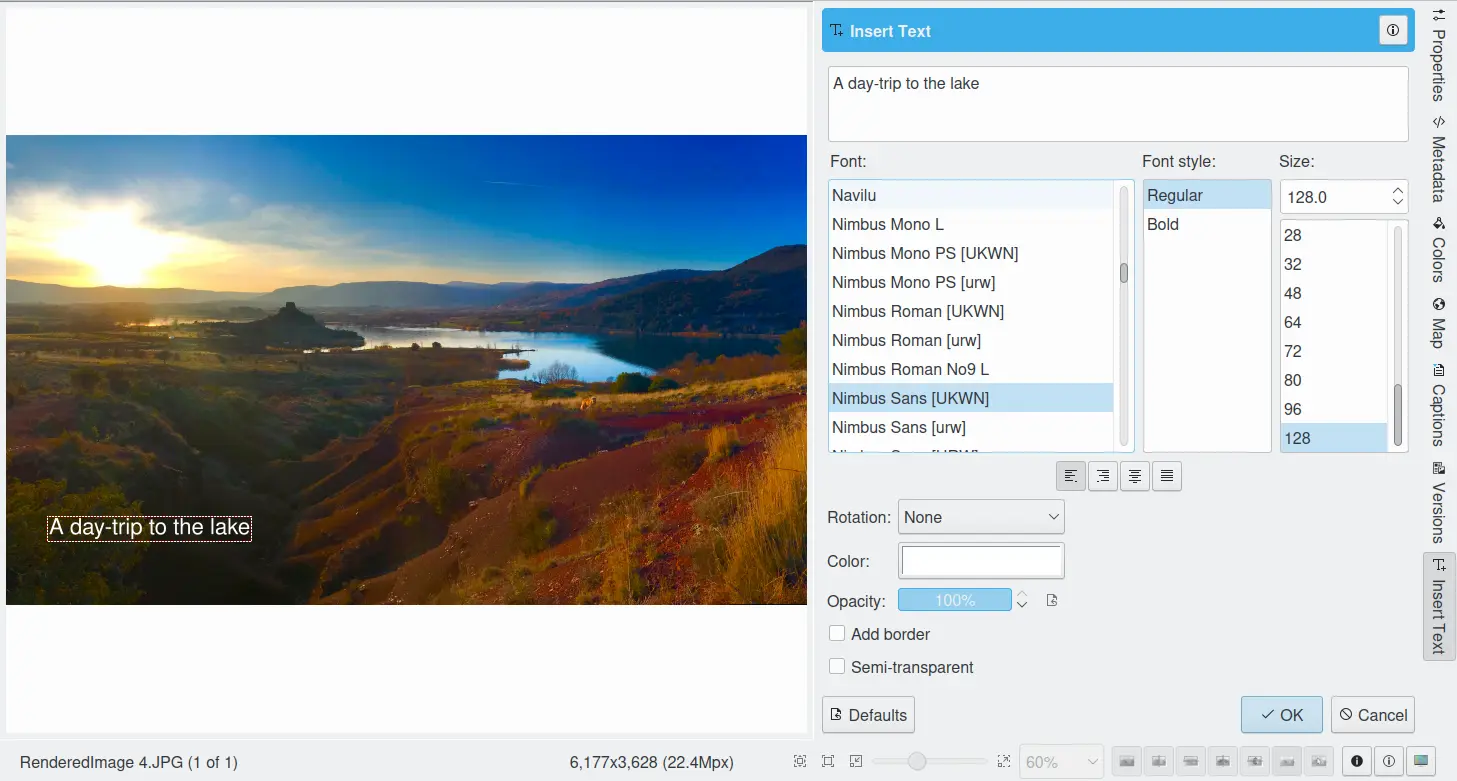Click OK to apply the text
This screenshot has height=781, width=1457.
[1281, 715]
